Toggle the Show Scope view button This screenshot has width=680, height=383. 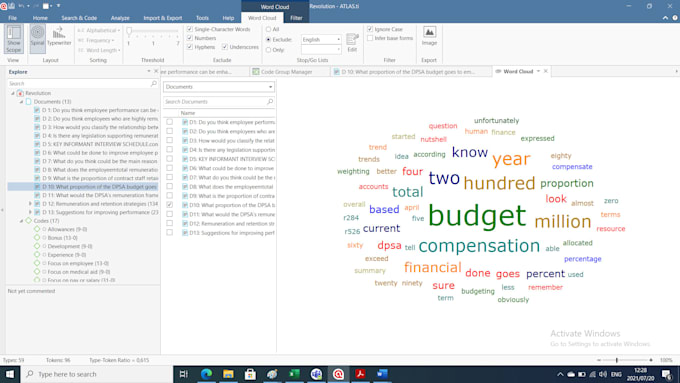pos(13,39)
